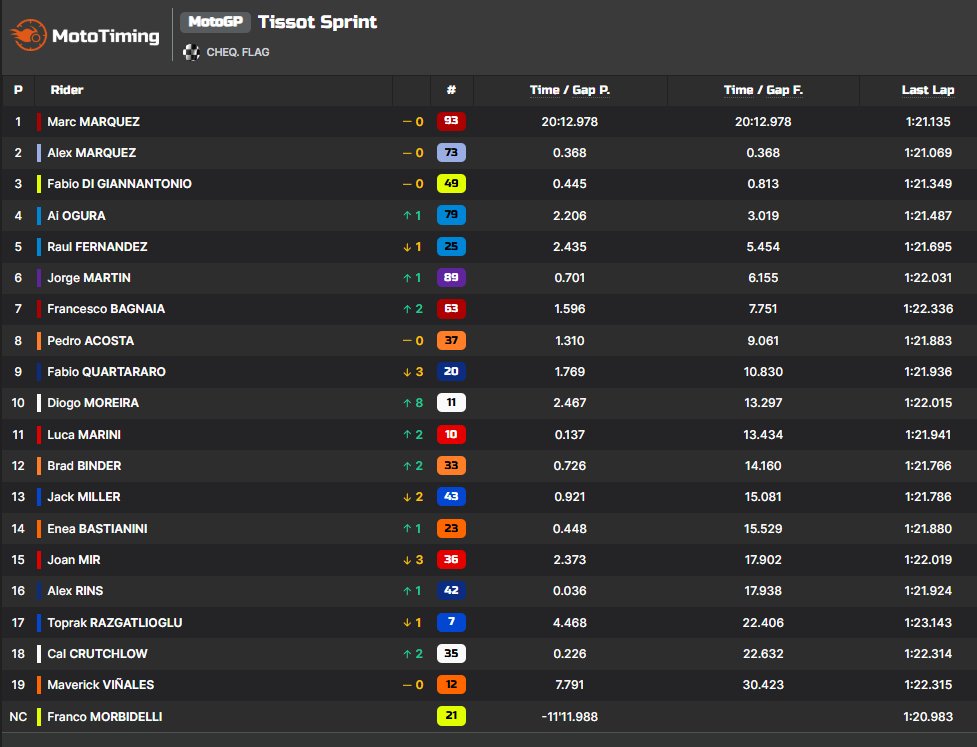The width and height of the screenshot is (977, 747).
Task: Click the up 8 position arrow for Moreira
Action: click(413, 403)
